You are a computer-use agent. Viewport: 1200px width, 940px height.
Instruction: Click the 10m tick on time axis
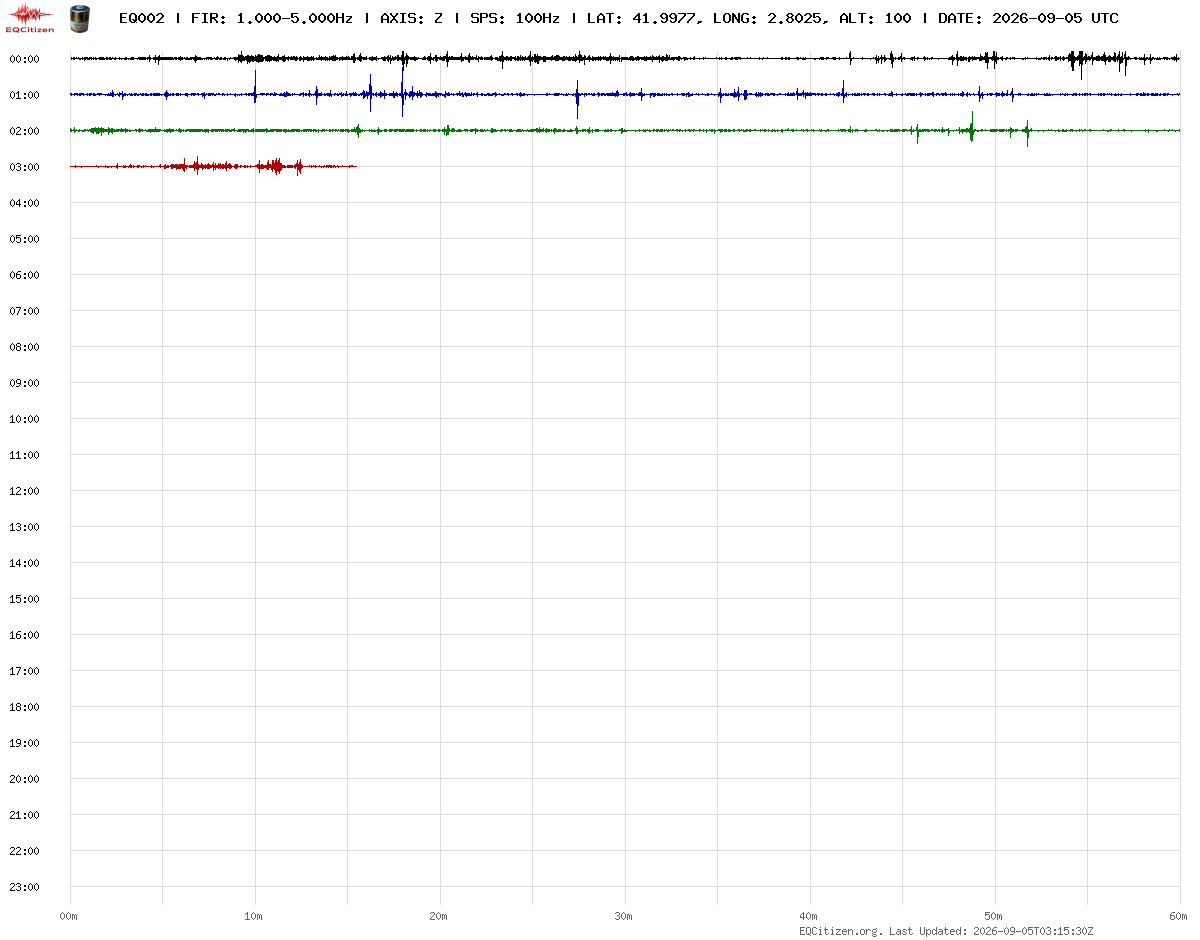(x=254, y=916)
